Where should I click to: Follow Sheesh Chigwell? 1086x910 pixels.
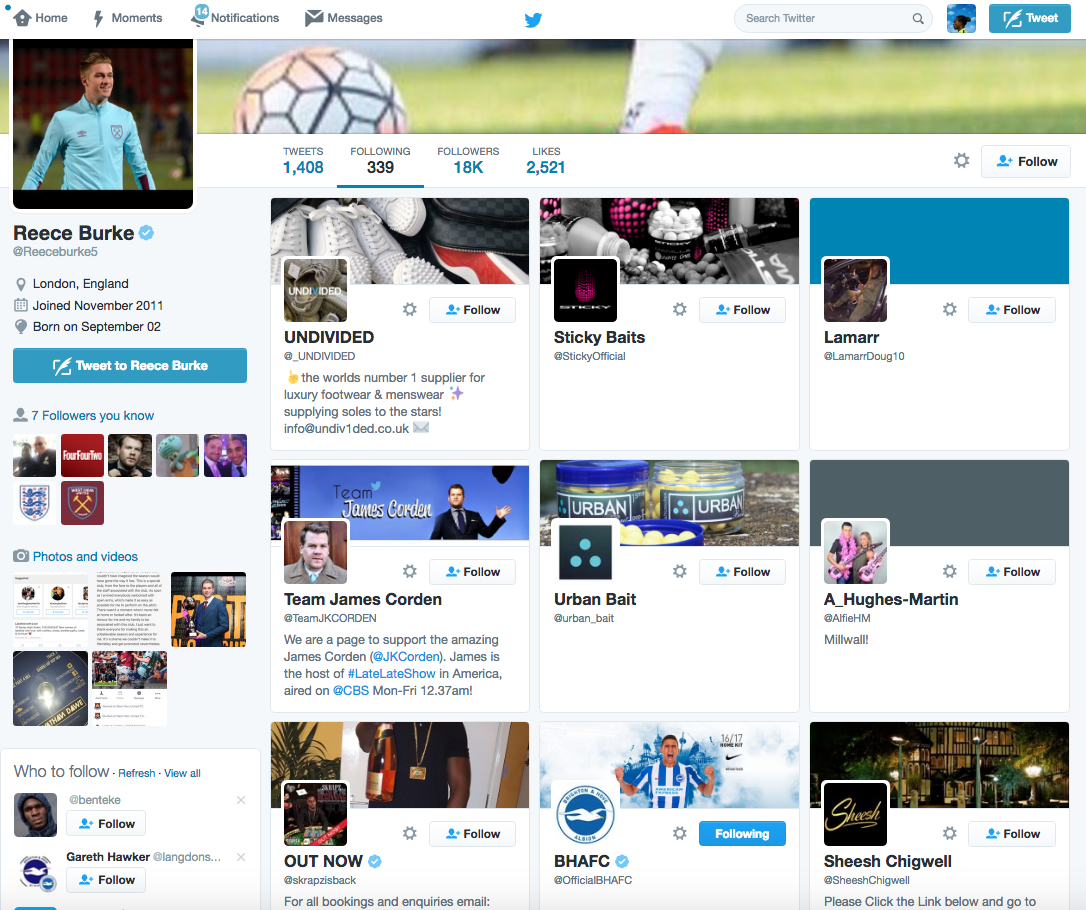pos(1012,834)
